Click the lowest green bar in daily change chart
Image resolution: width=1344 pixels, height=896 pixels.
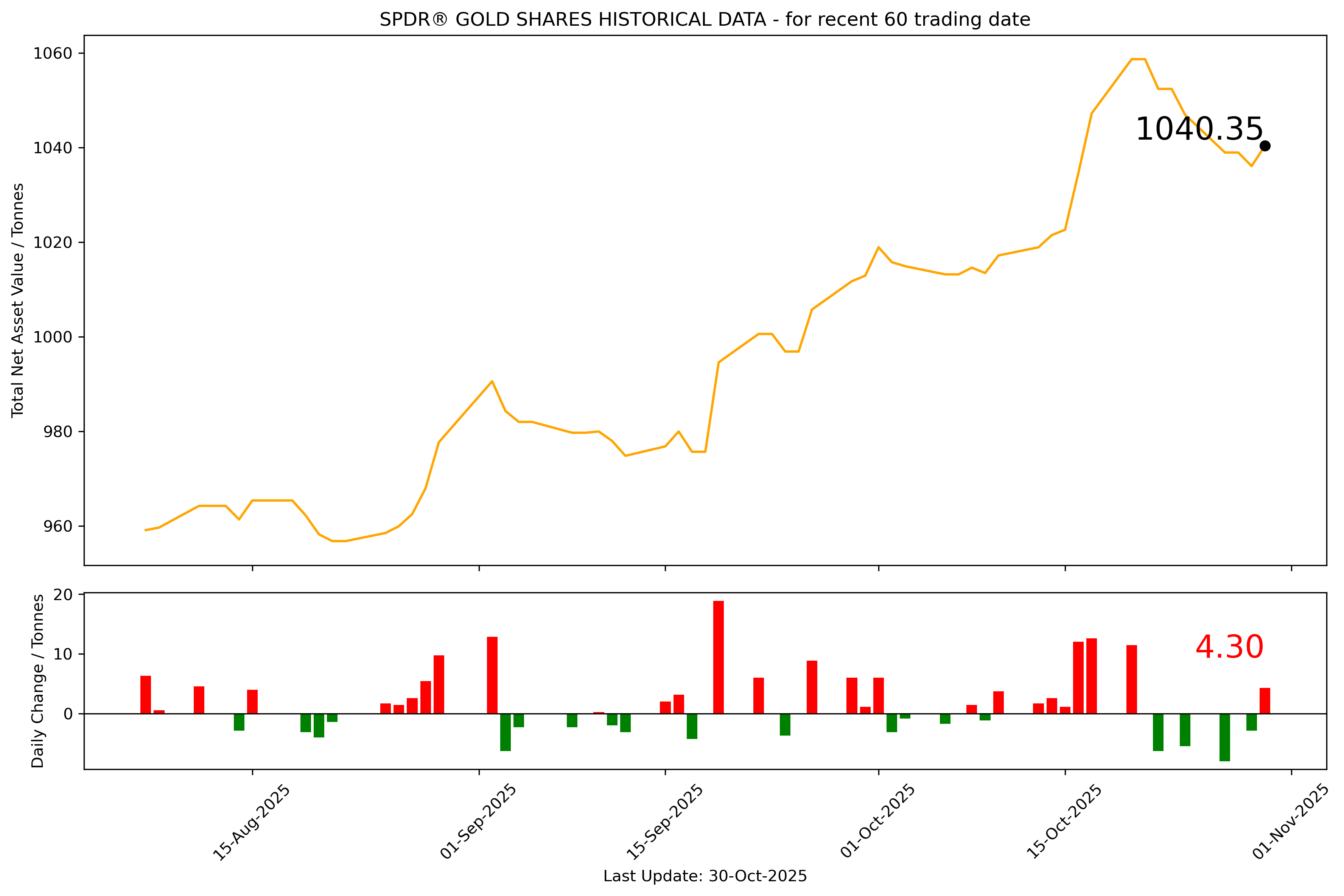tap(1224, 737)
